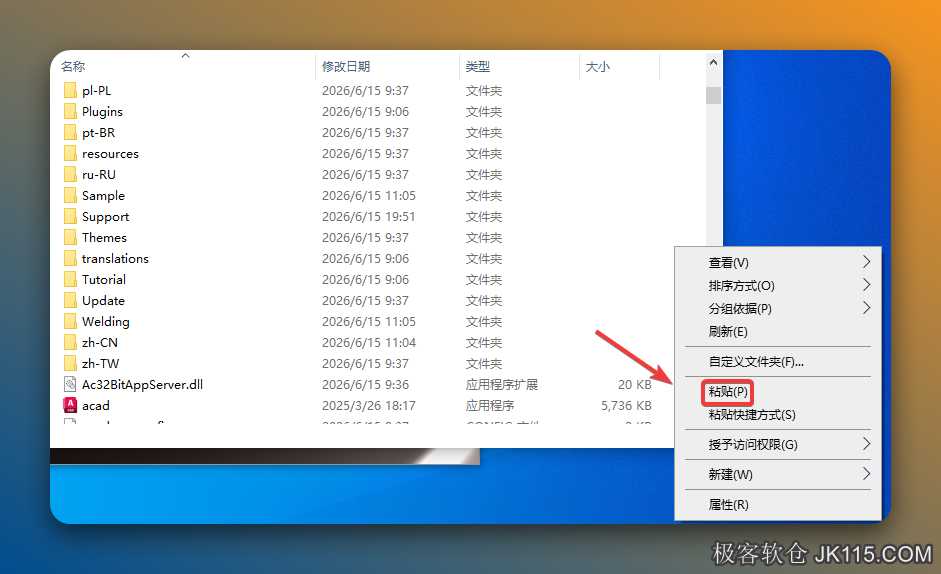Open Properties (属性) from context menu
The height and width of the screenshot is (574, 941).
tap(729, 505)
